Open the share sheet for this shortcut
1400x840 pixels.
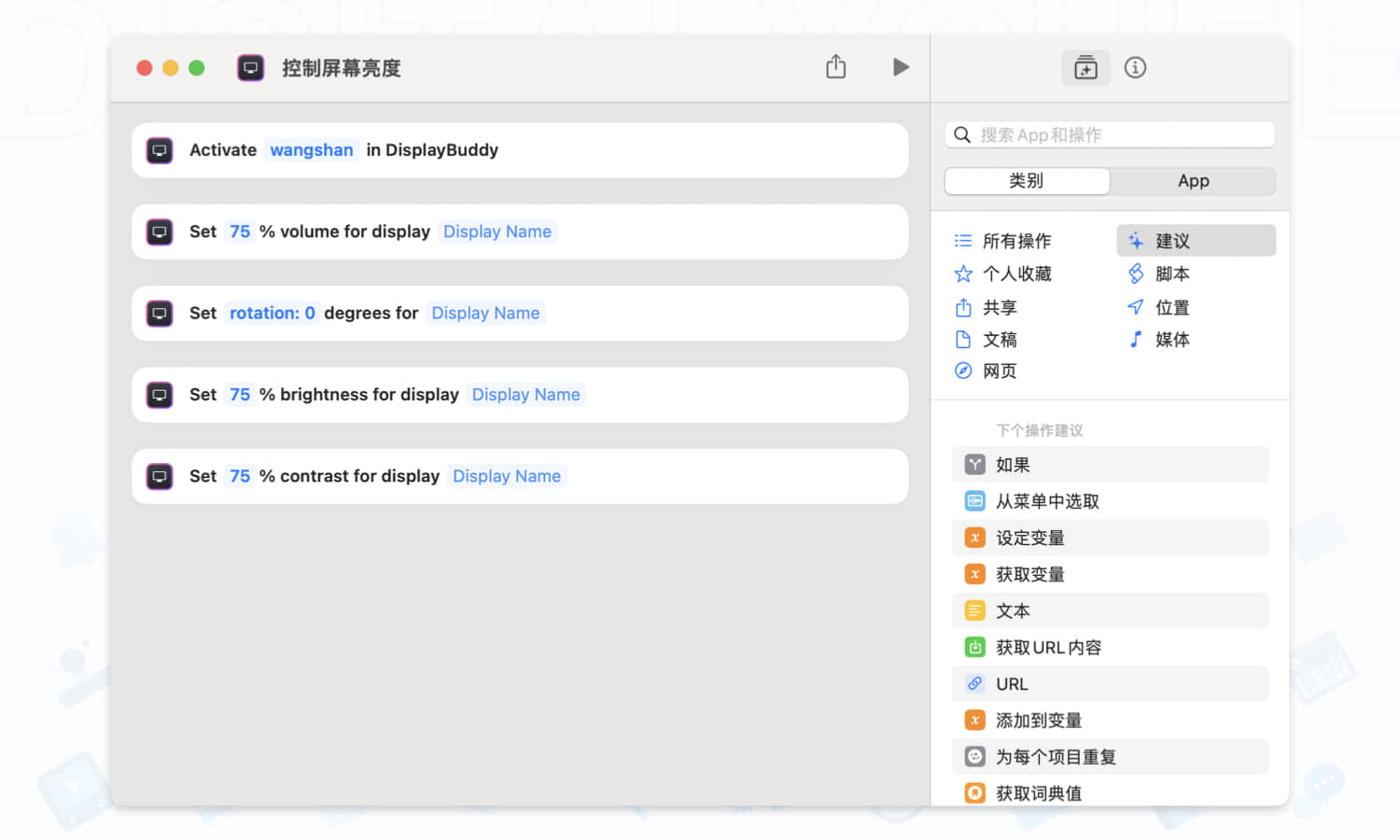tap(835, 66)
